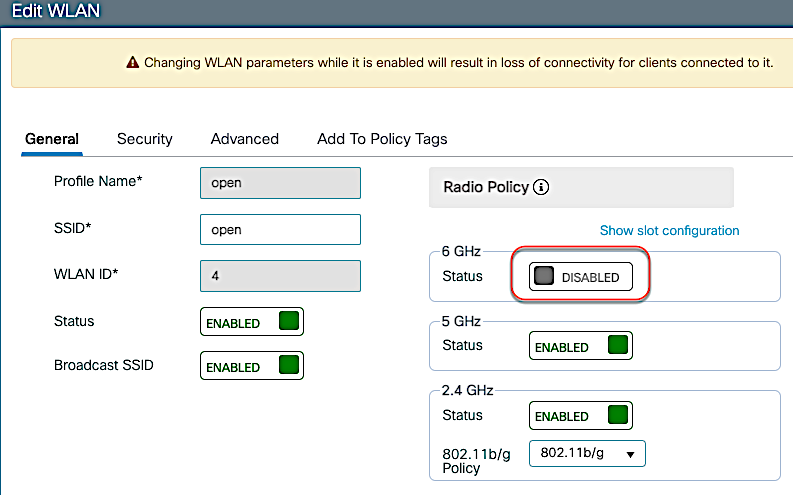793x499 pixels.
Task: Toggle the WLAN Status switch
Action: pyautogui.click(x=252, y=322)
